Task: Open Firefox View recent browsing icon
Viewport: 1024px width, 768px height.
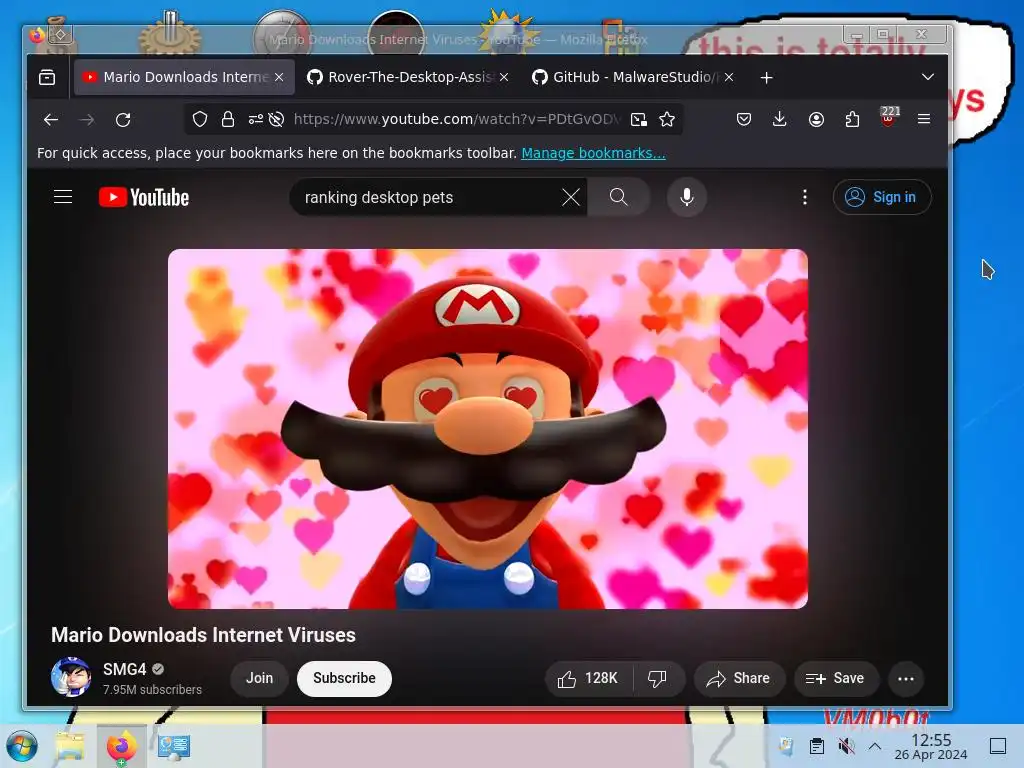Action: click(47, 77)
